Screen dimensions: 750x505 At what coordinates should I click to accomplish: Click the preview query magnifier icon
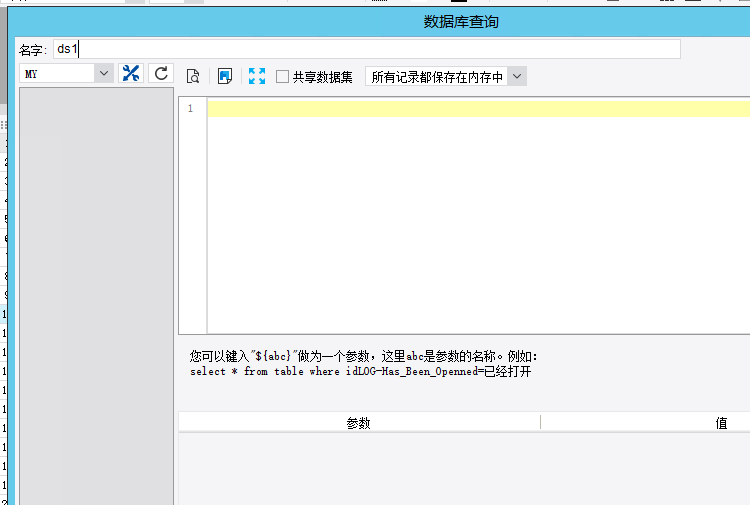pyautogui.click(x=193, y=76)
